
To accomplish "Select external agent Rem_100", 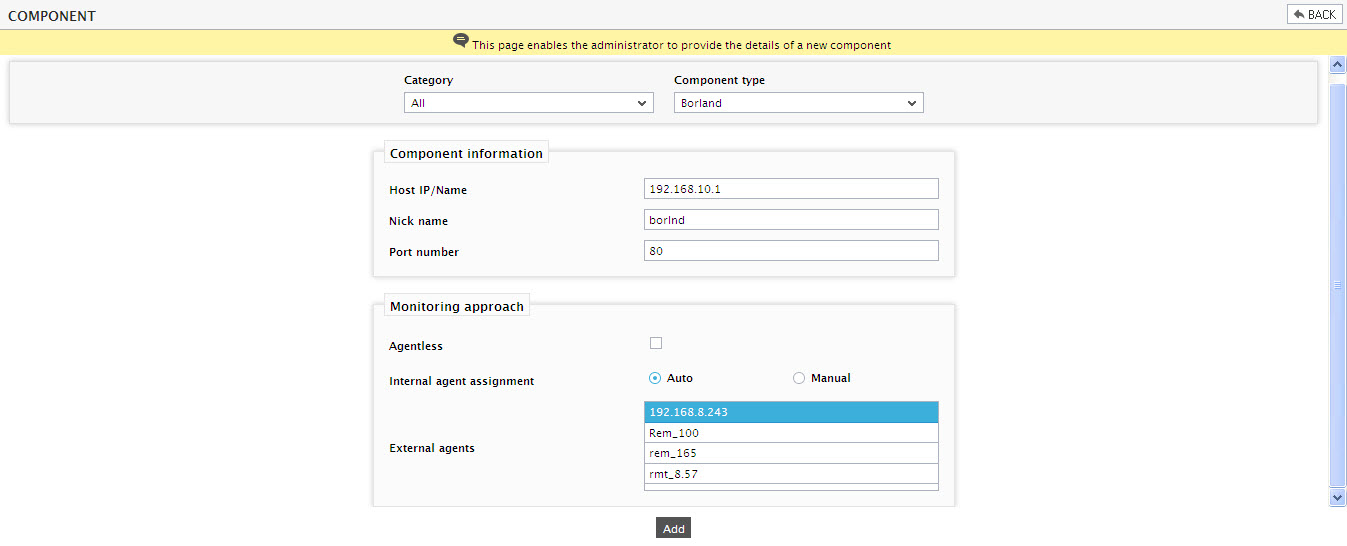I will [791, 433].
